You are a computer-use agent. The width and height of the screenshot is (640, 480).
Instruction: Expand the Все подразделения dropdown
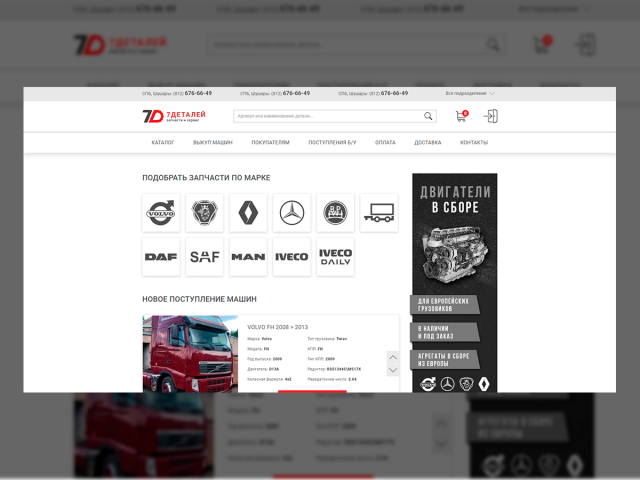(470, 93)
